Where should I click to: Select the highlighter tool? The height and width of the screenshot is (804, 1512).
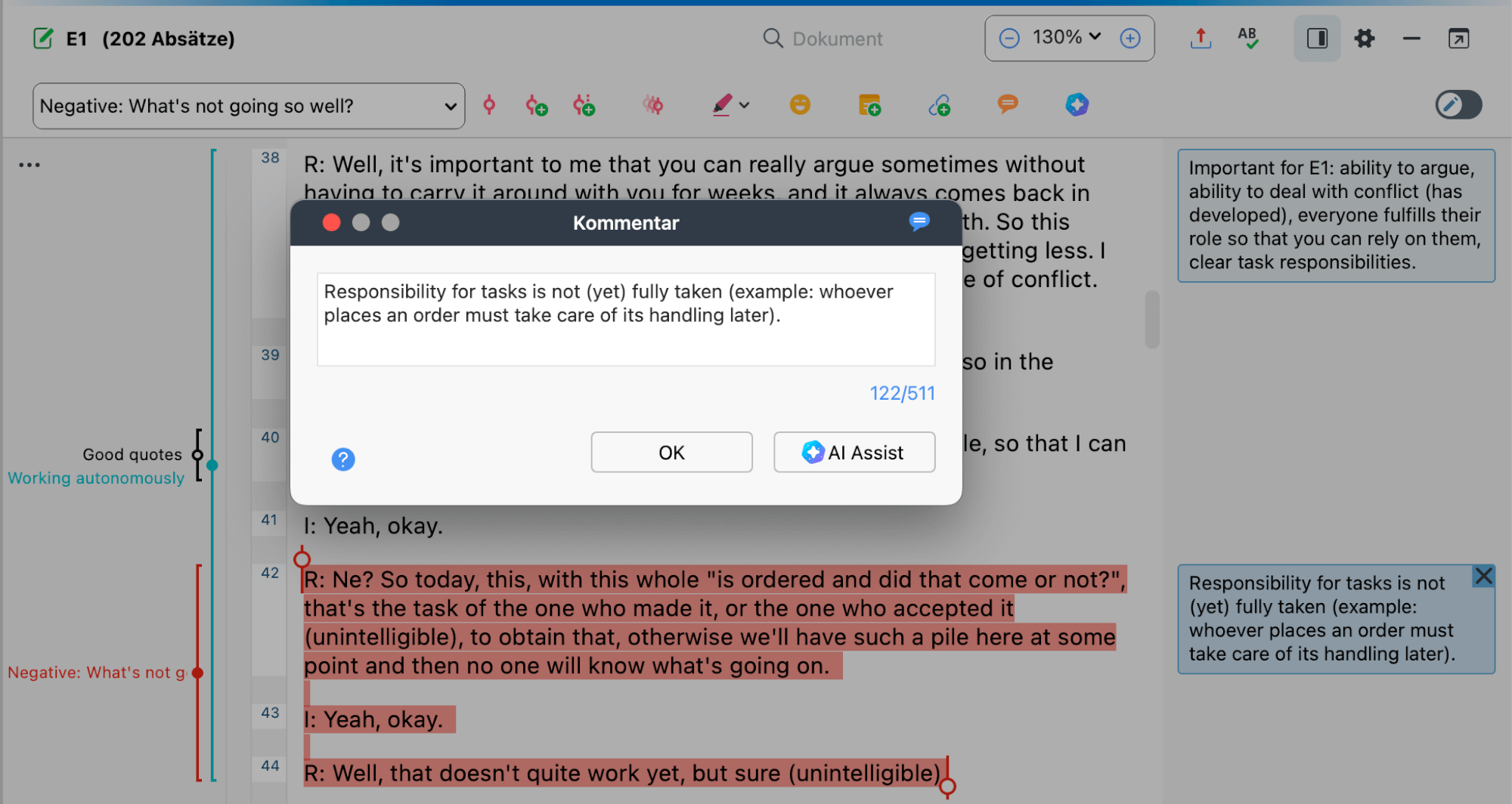coord(723,105)
